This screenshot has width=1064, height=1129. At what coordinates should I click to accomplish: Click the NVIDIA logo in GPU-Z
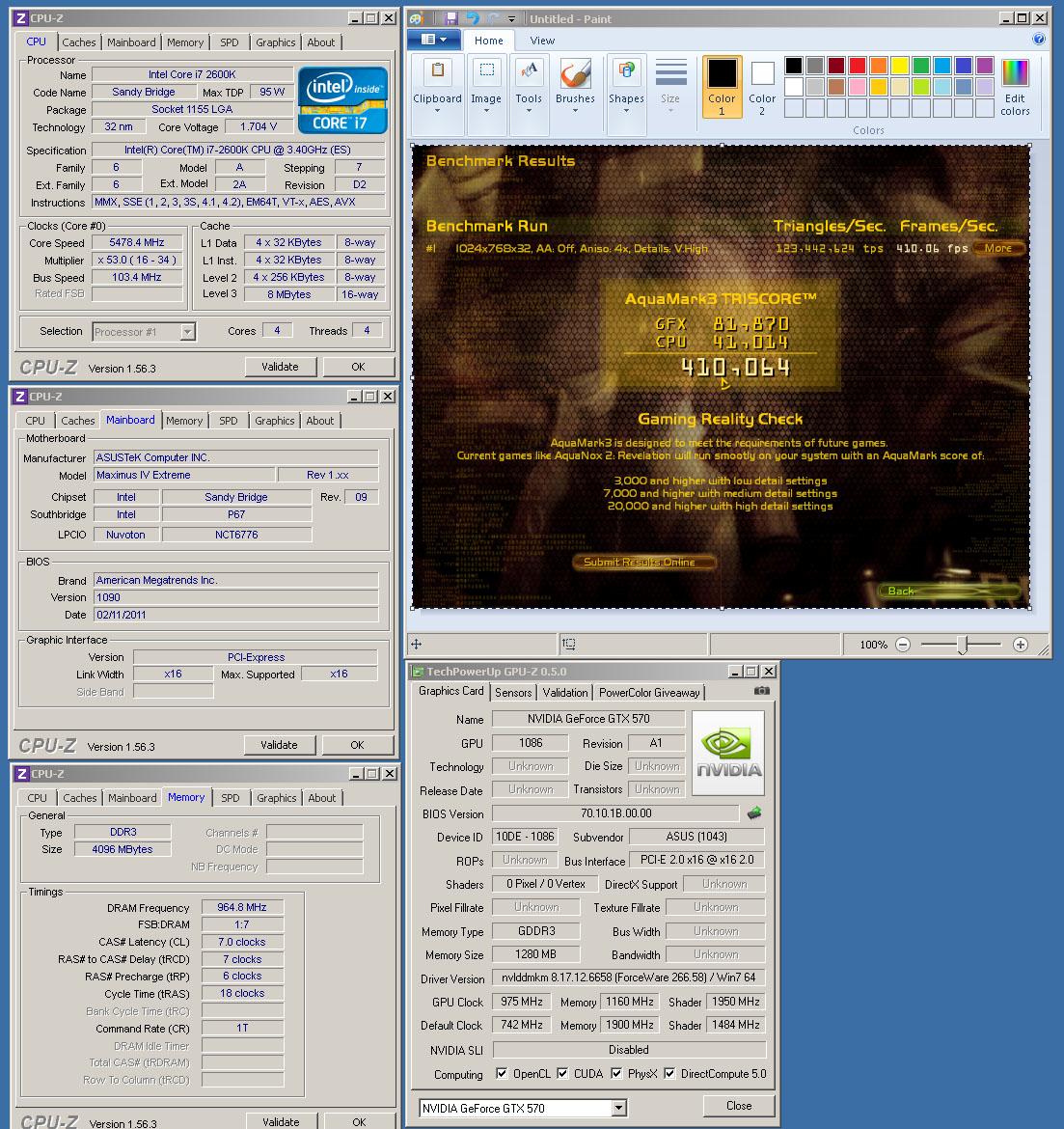pyautogui.click(x=728, y=753)
